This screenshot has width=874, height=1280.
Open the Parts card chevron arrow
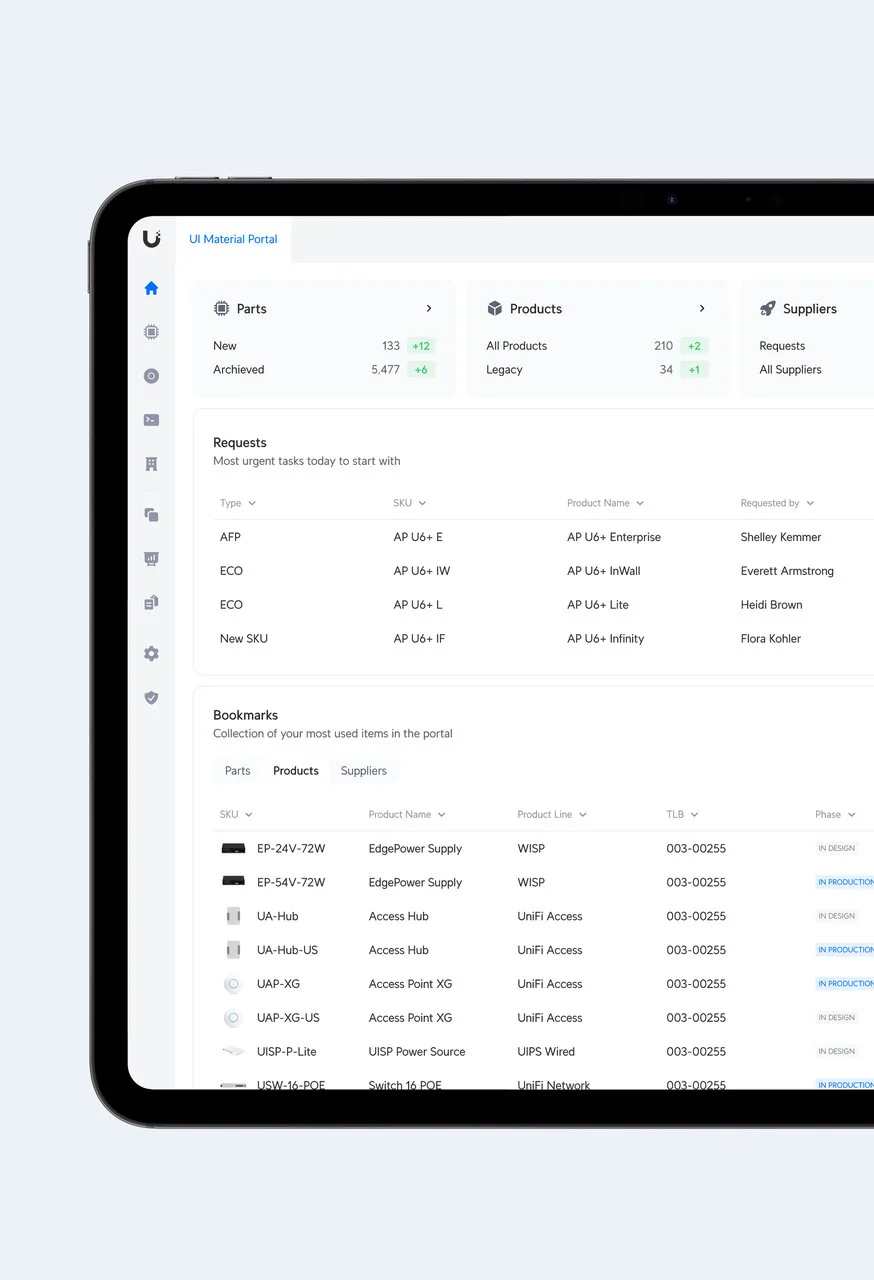(429, 309)
